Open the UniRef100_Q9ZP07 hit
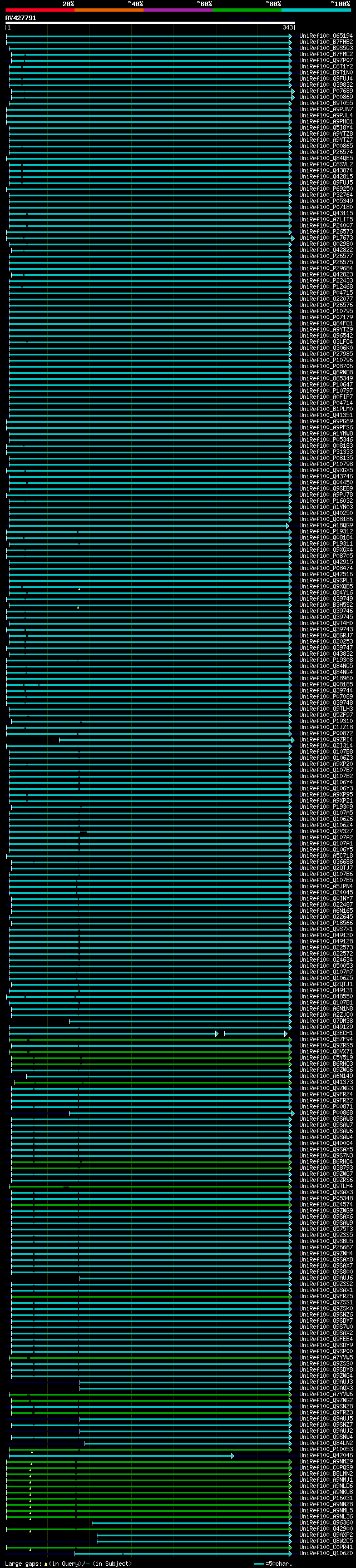The height and width of the screenshot is (1568, 356). (325, 60)
